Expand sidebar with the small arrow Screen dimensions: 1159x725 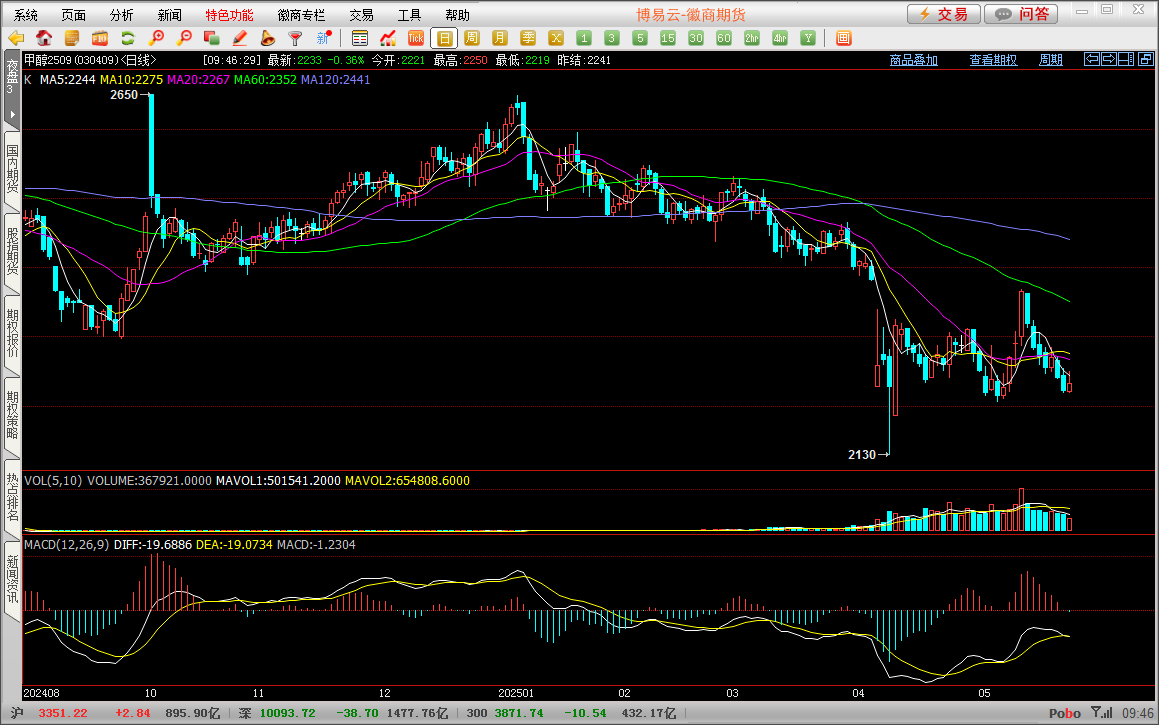(x=12, y=115)
